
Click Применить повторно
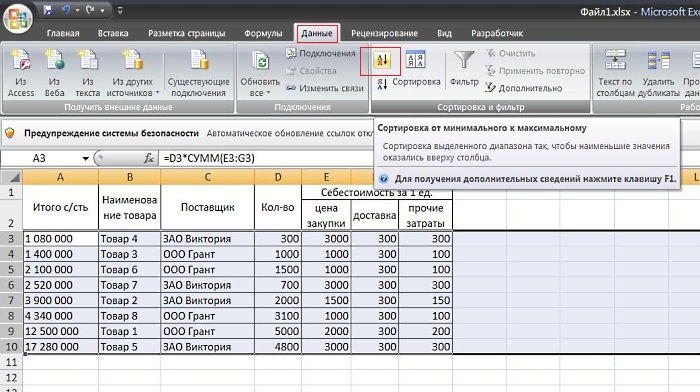pos(535,71)
